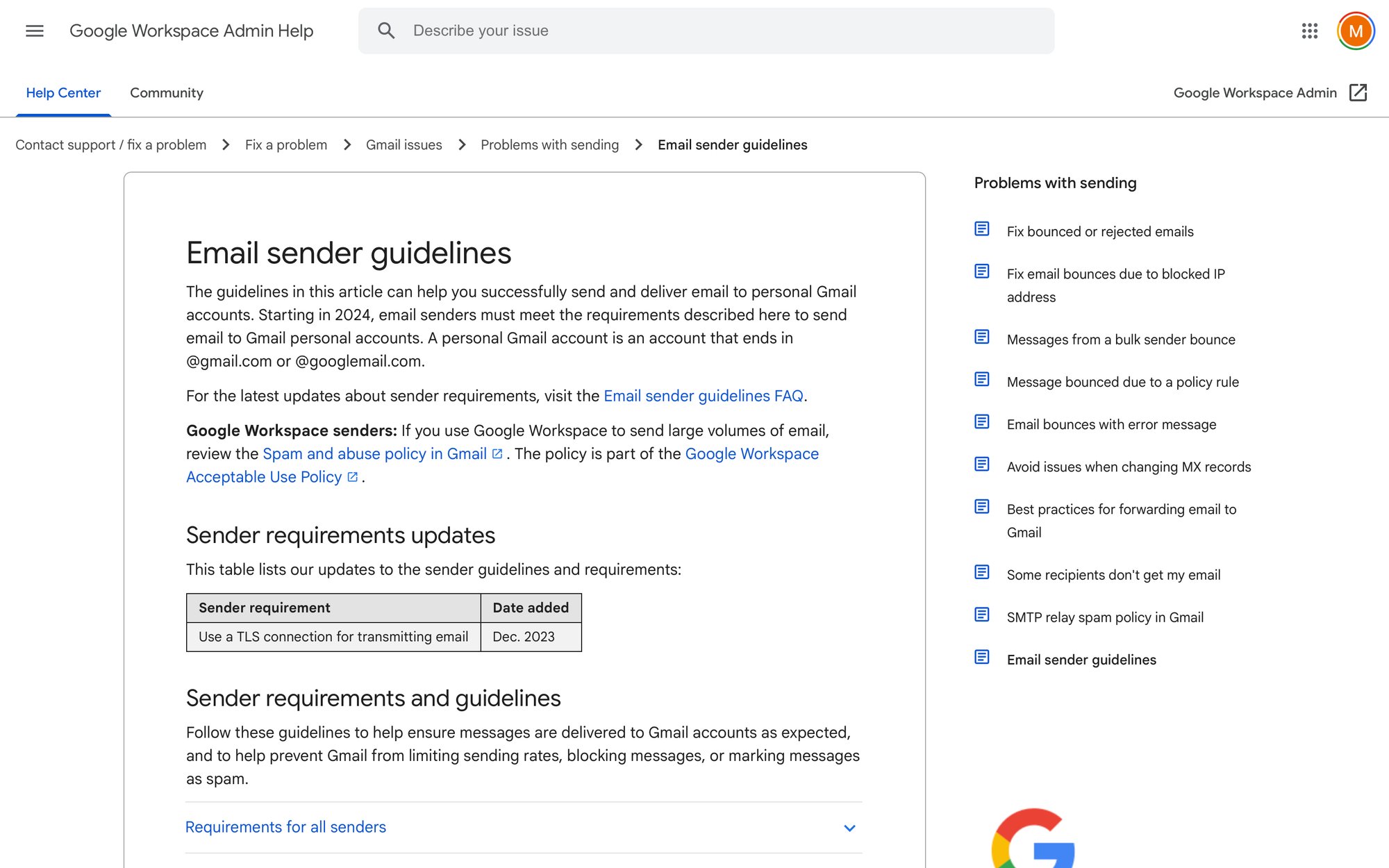Switch to the Community tab
The height and width of the screenshot is (868, 1389).
click(x=166, y=92)
